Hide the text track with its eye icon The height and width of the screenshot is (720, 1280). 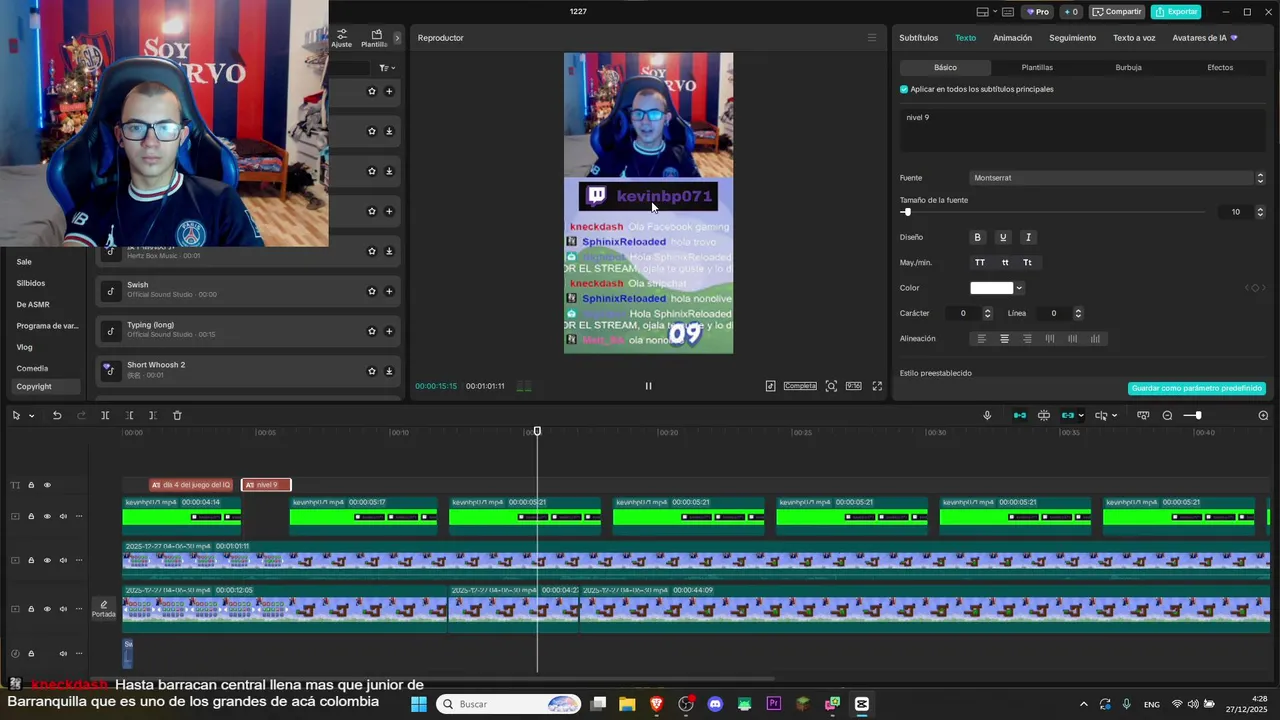[x=47, y=485]
